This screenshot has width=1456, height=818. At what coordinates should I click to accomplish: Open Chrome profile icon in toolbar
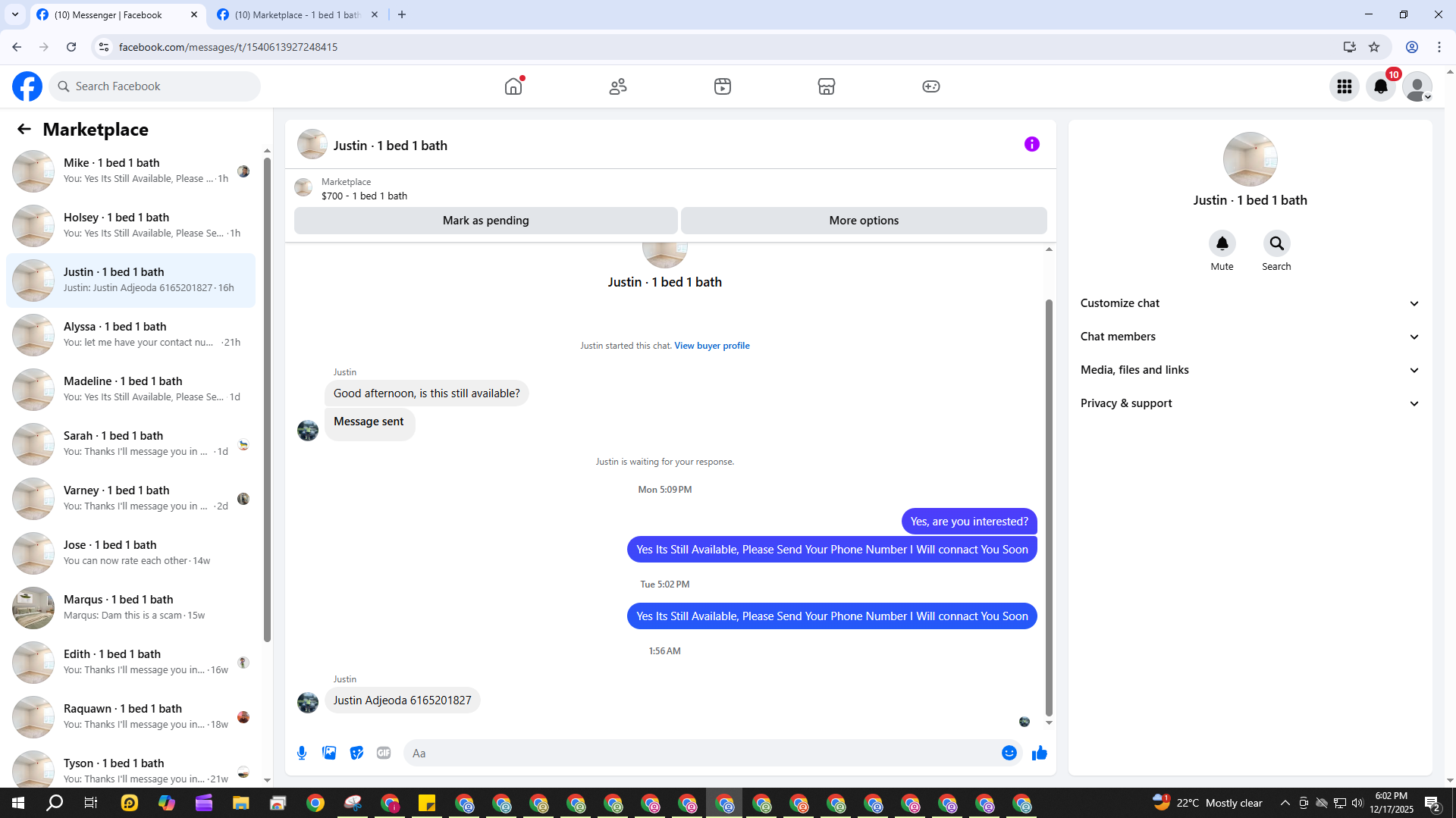coord(1412,47)
